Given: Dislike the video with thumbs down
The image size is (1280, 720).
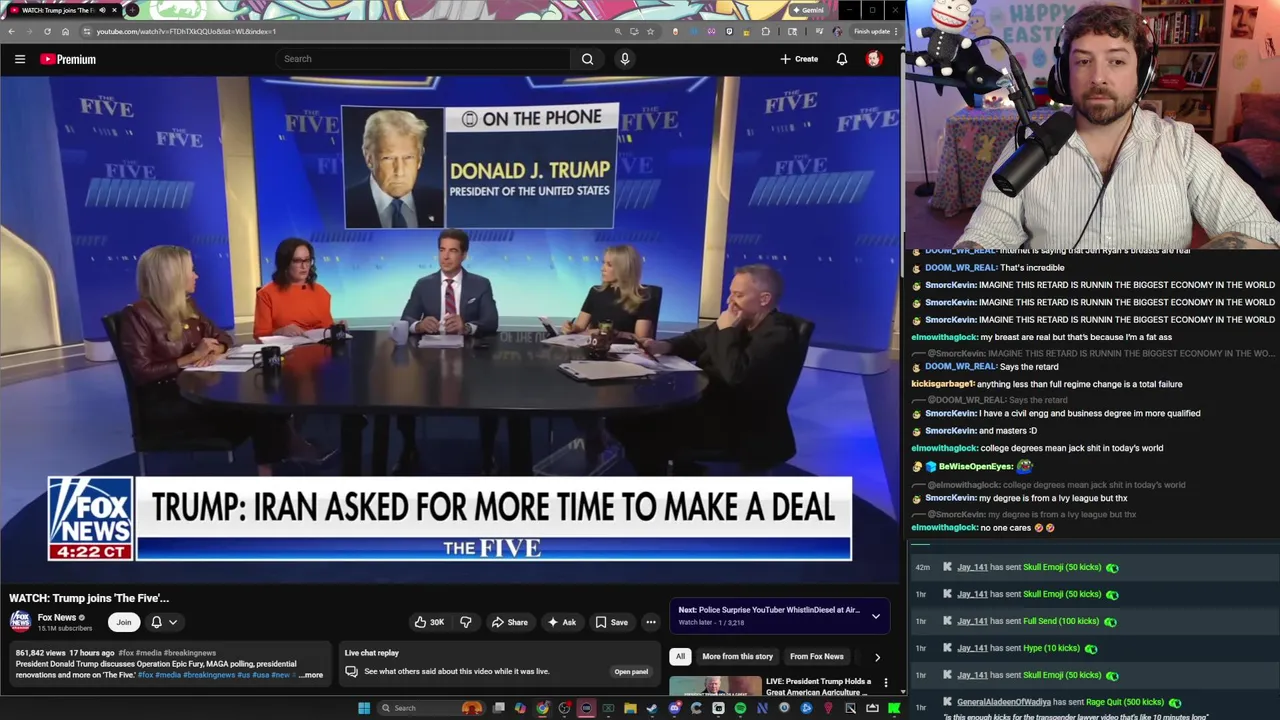Looking at the screenshot, I should click(x=466, y=622).
